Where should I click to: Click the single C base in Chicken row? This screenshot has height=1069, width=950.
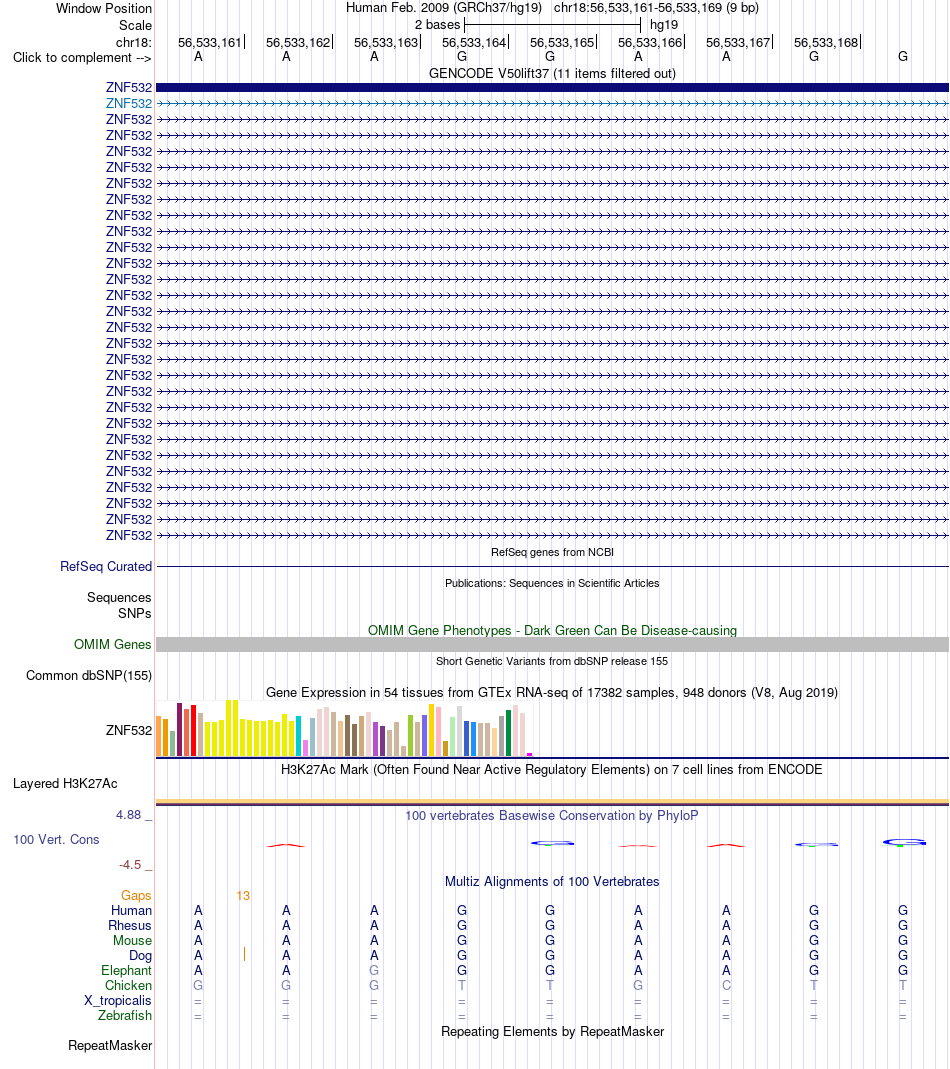tap(726, 986)
